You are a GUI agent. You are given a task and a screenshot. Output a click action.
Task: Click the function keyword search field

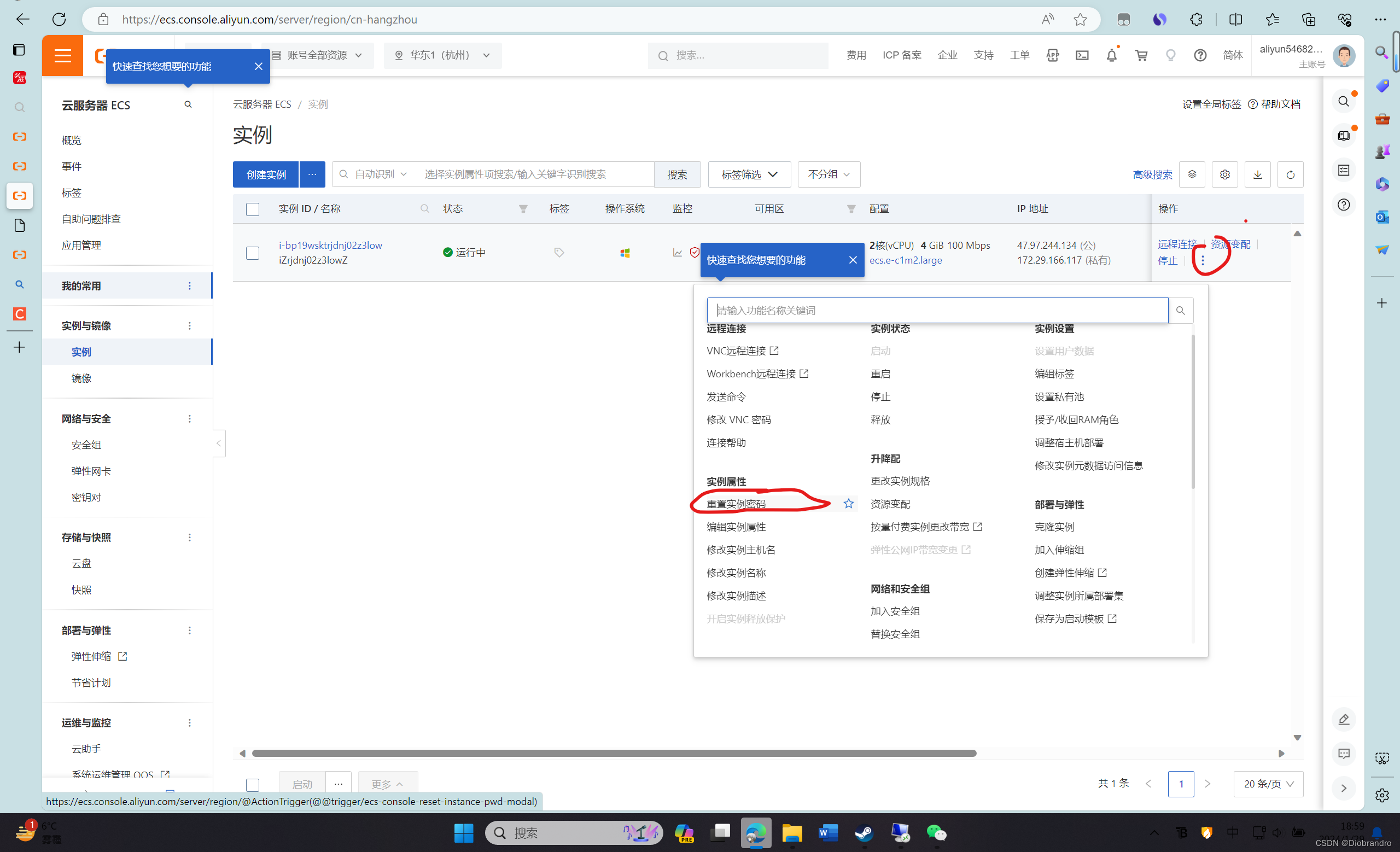tap(937, 310)
